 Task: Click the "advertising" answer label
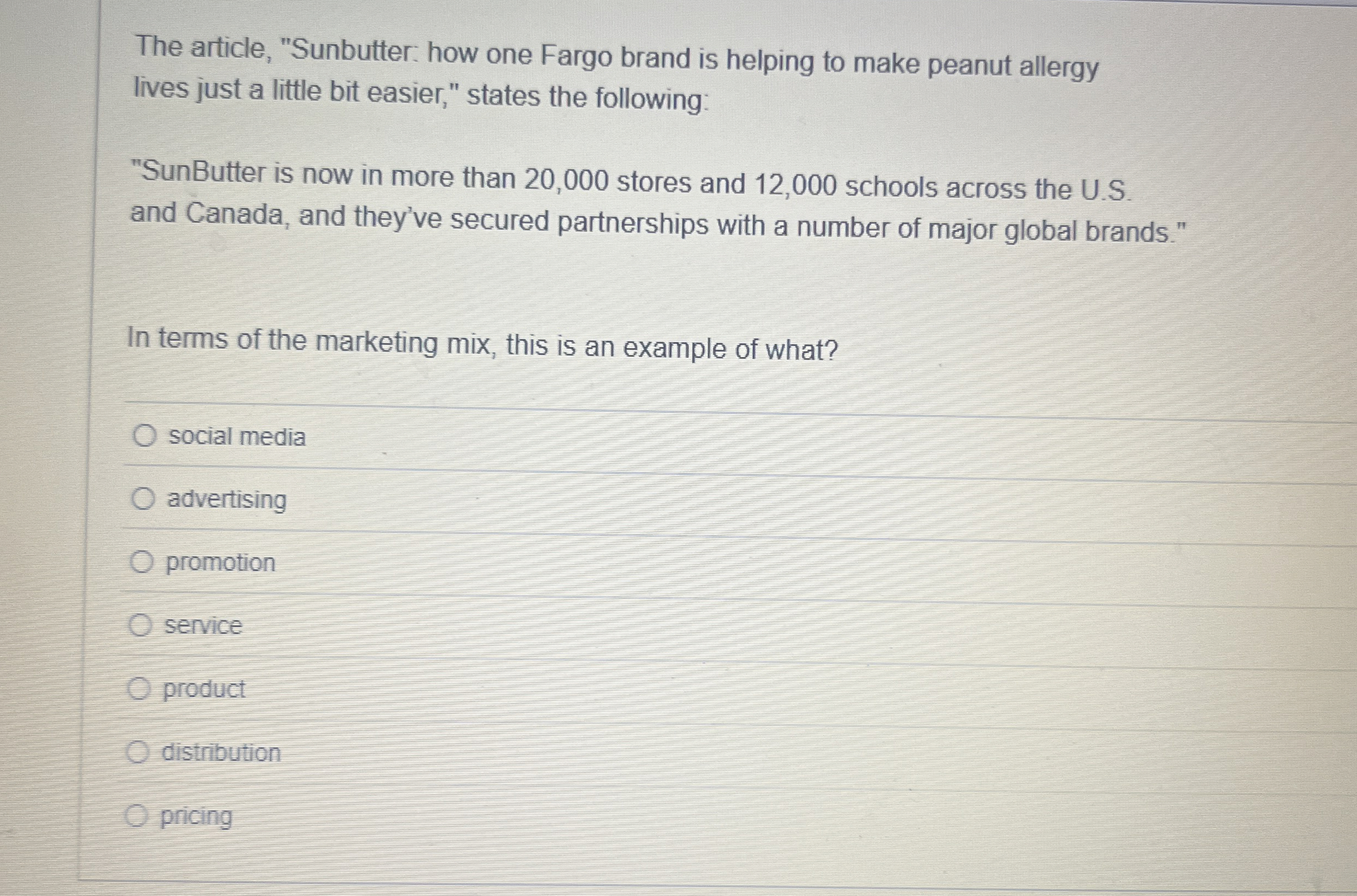(x=227, y=501)
